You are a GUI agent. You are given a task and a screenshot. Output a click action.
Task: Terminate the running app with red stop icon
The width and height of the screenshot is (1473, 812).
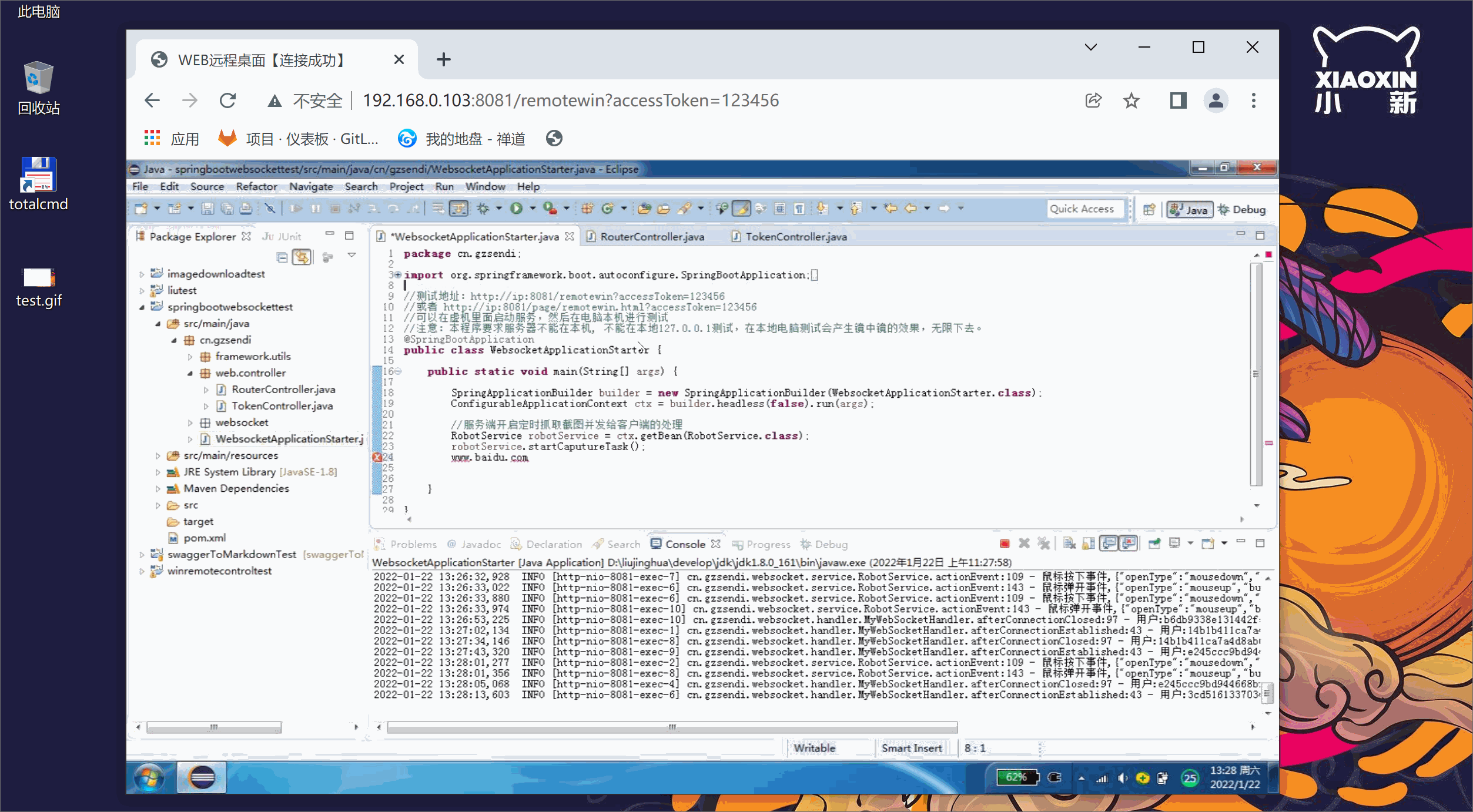(1005, 544)
